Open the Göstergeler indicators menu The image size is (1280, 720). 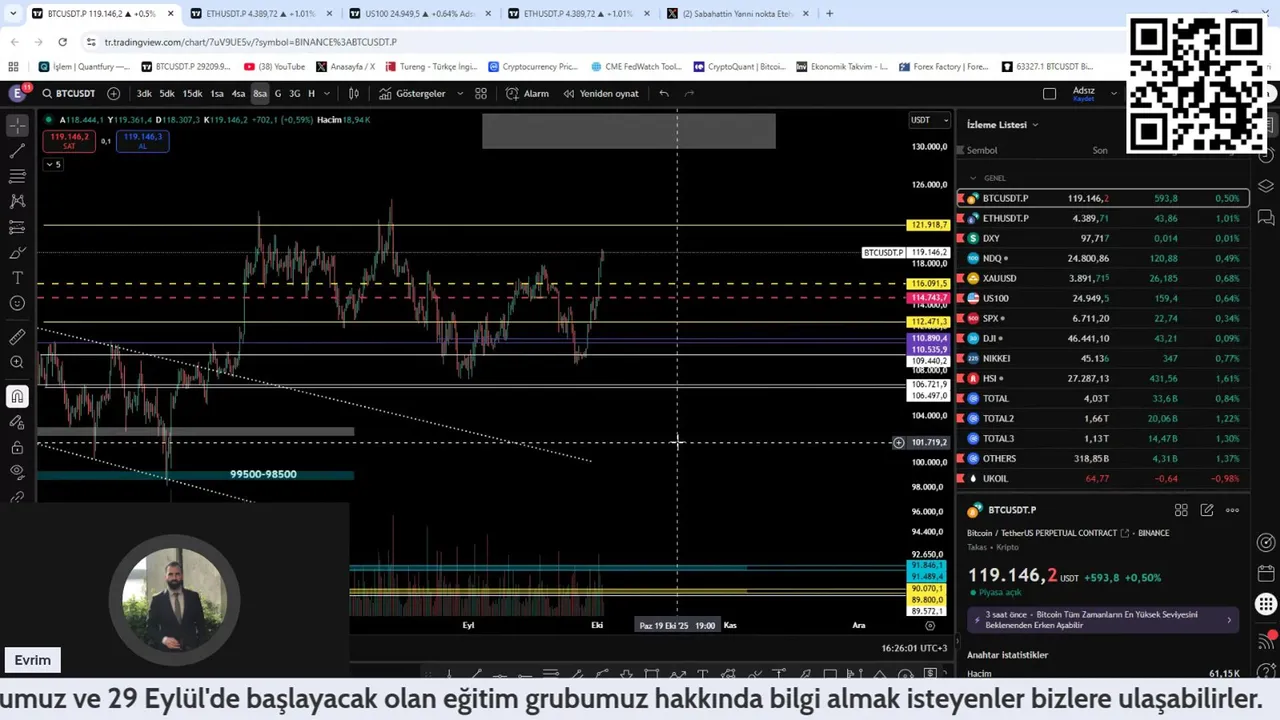tap(412, 93)
